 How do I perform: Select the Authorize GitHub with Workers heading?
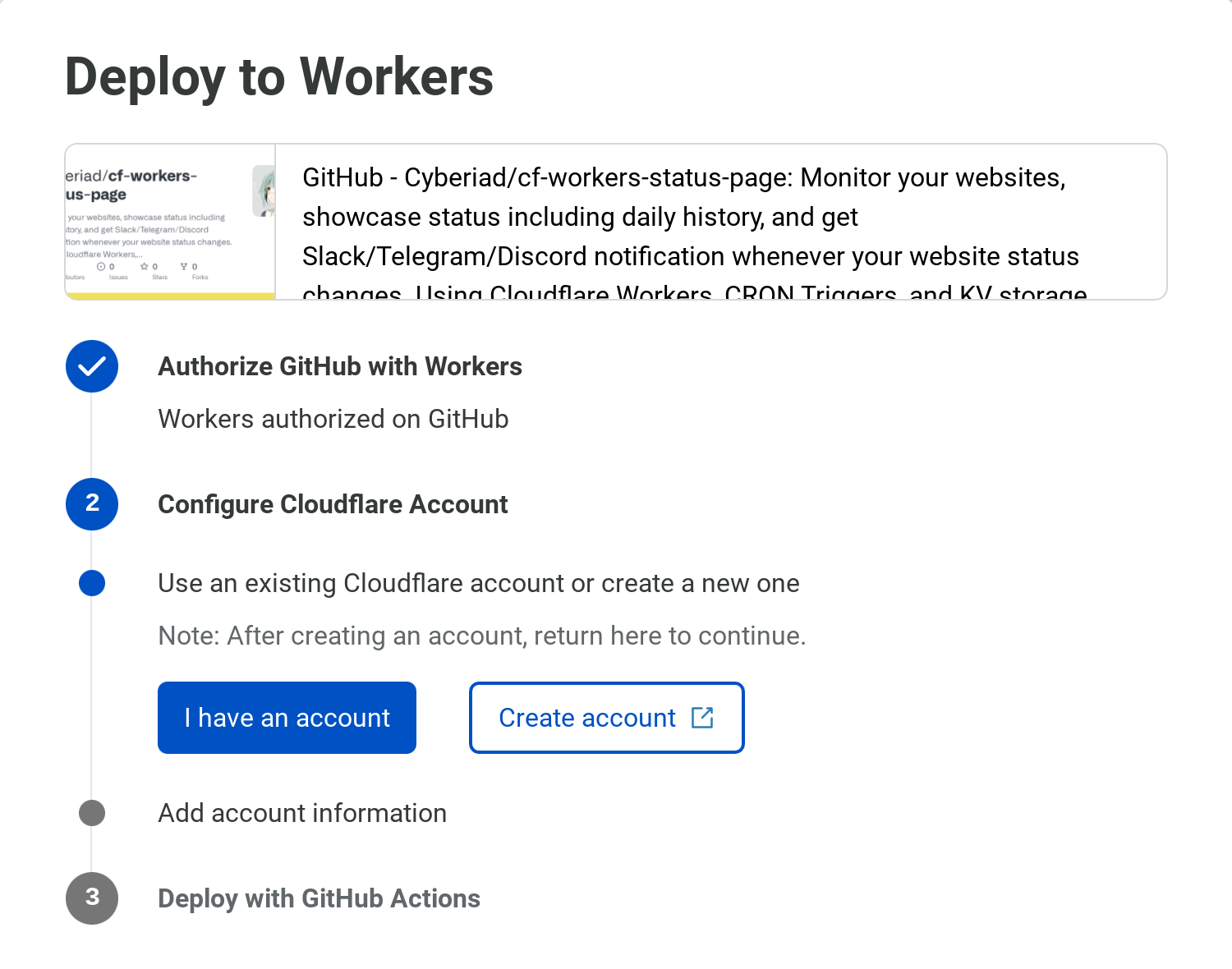point(340,366)
